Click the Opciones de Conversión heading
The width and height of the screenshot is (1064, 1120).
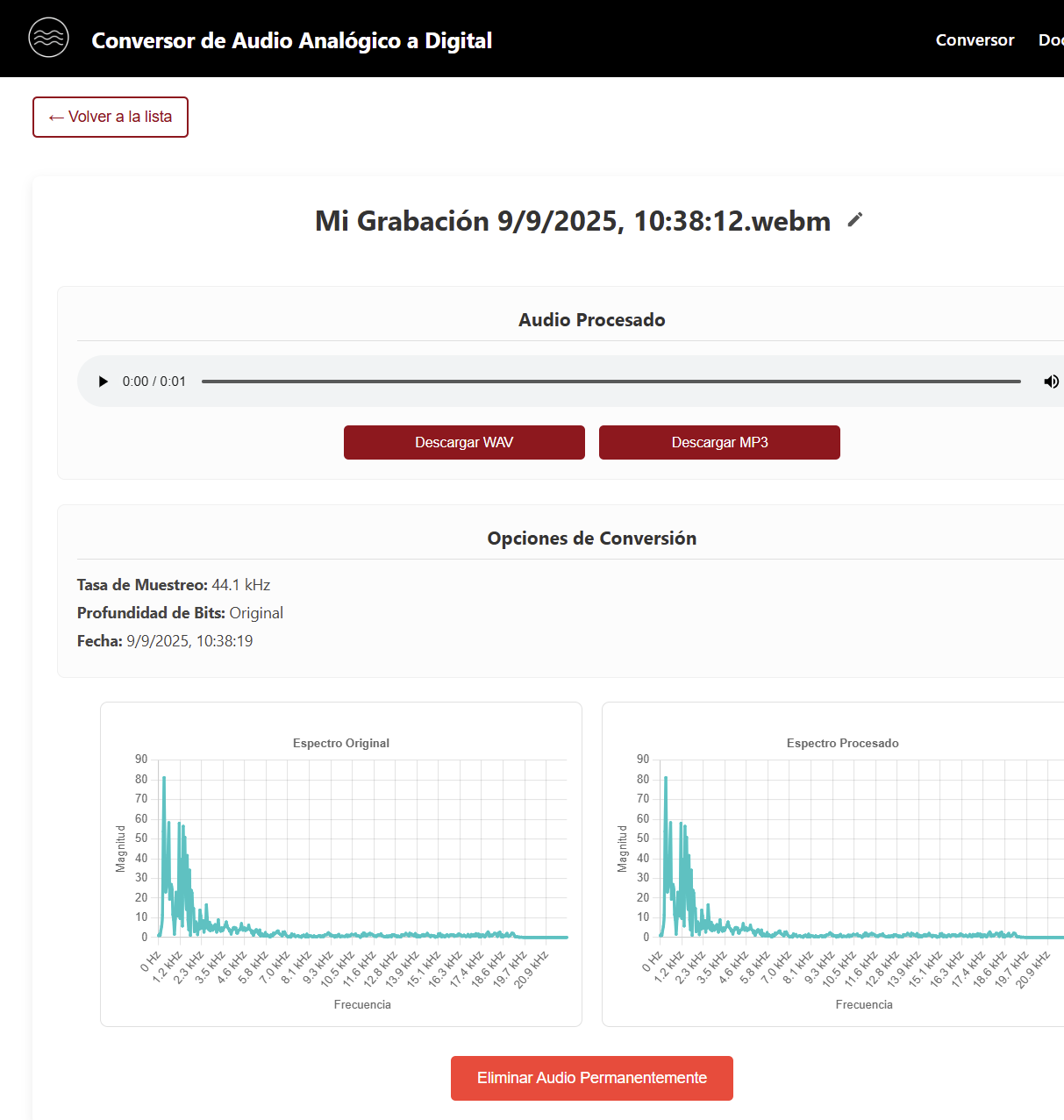591,539
